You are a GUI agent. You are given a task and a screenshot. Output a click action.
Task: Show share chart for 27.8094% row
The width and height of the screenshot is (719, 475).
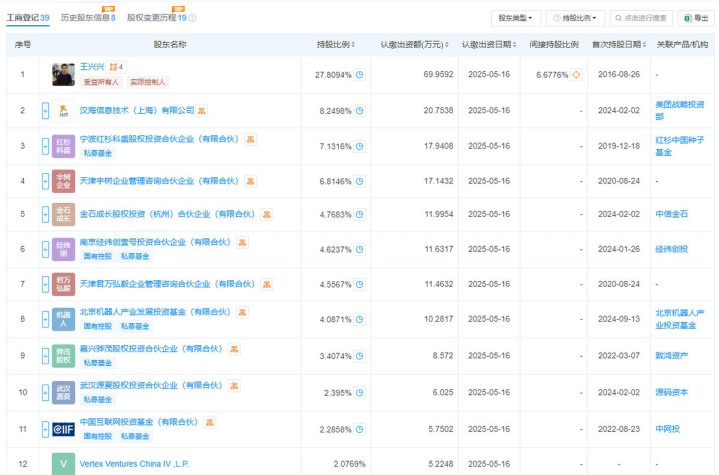(x=360, y=74)
